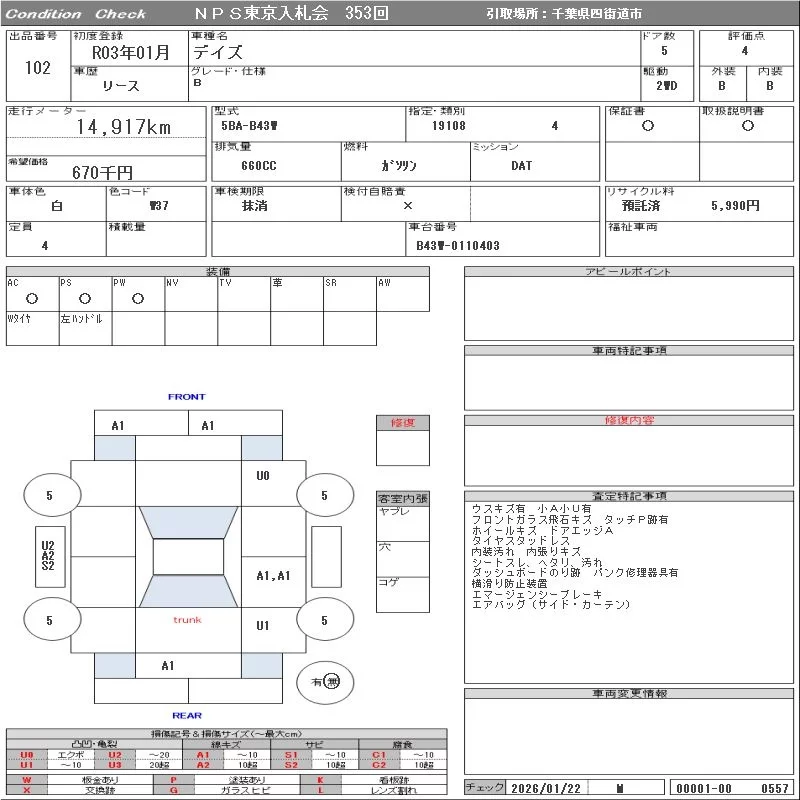800x800 pixels.
Task: Click the アピールポイント section header
Action: pos(629,272)
